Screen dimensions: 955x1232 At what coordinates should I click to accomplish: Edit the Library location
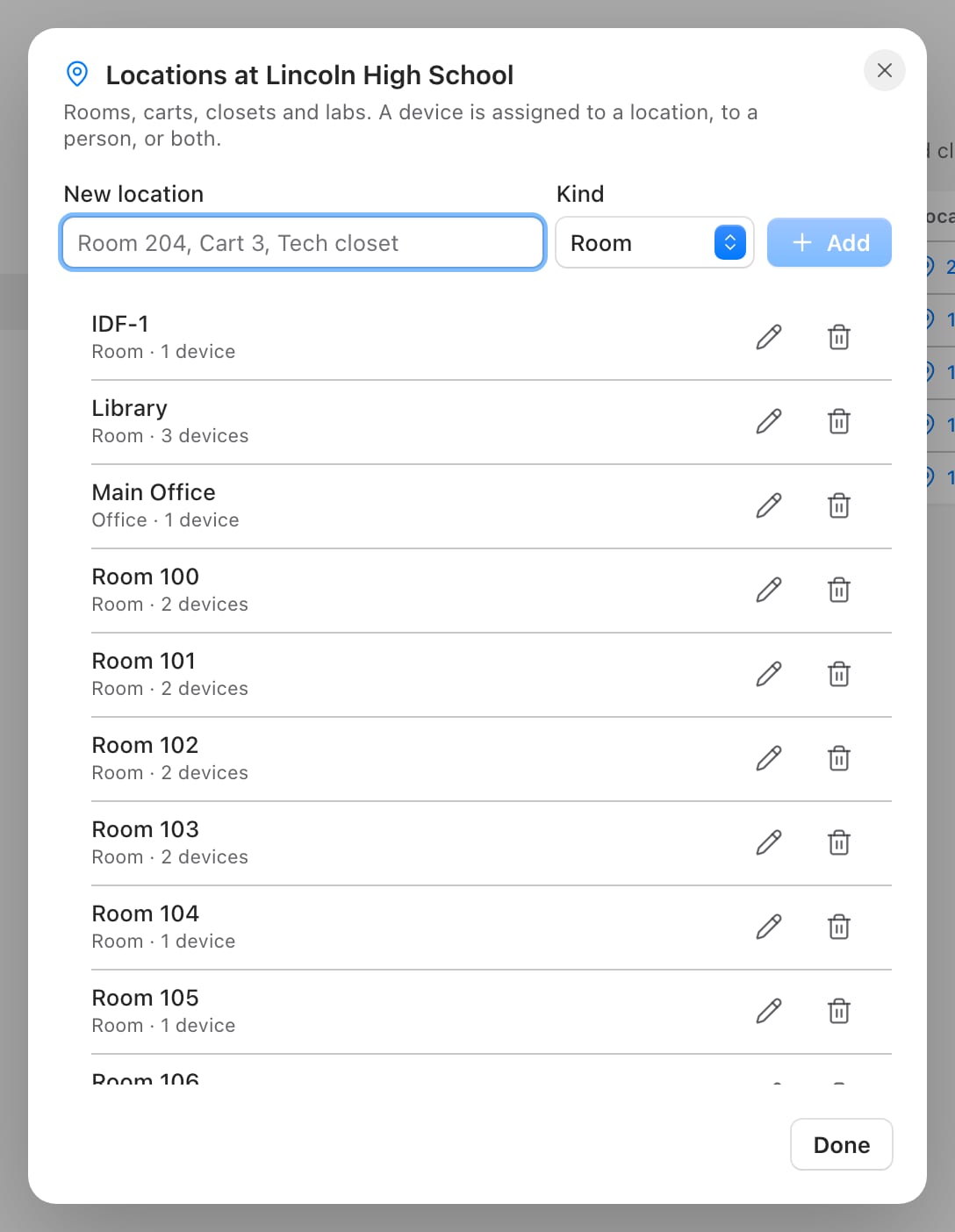[769, 421]
